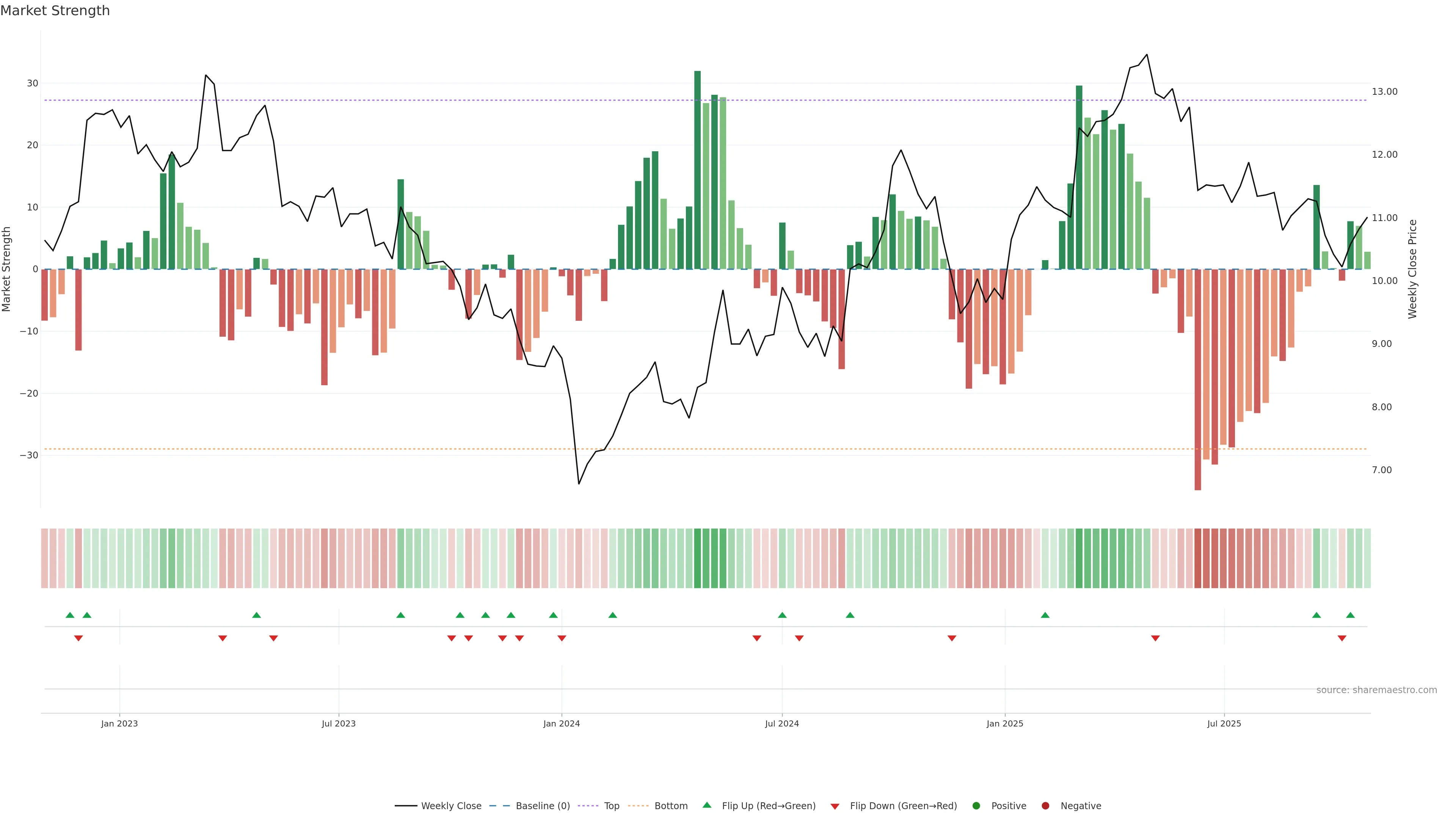Screen dimensions: 1456x819
Task: Click the Negative red circle legend icon
Action: point(1045,806)
